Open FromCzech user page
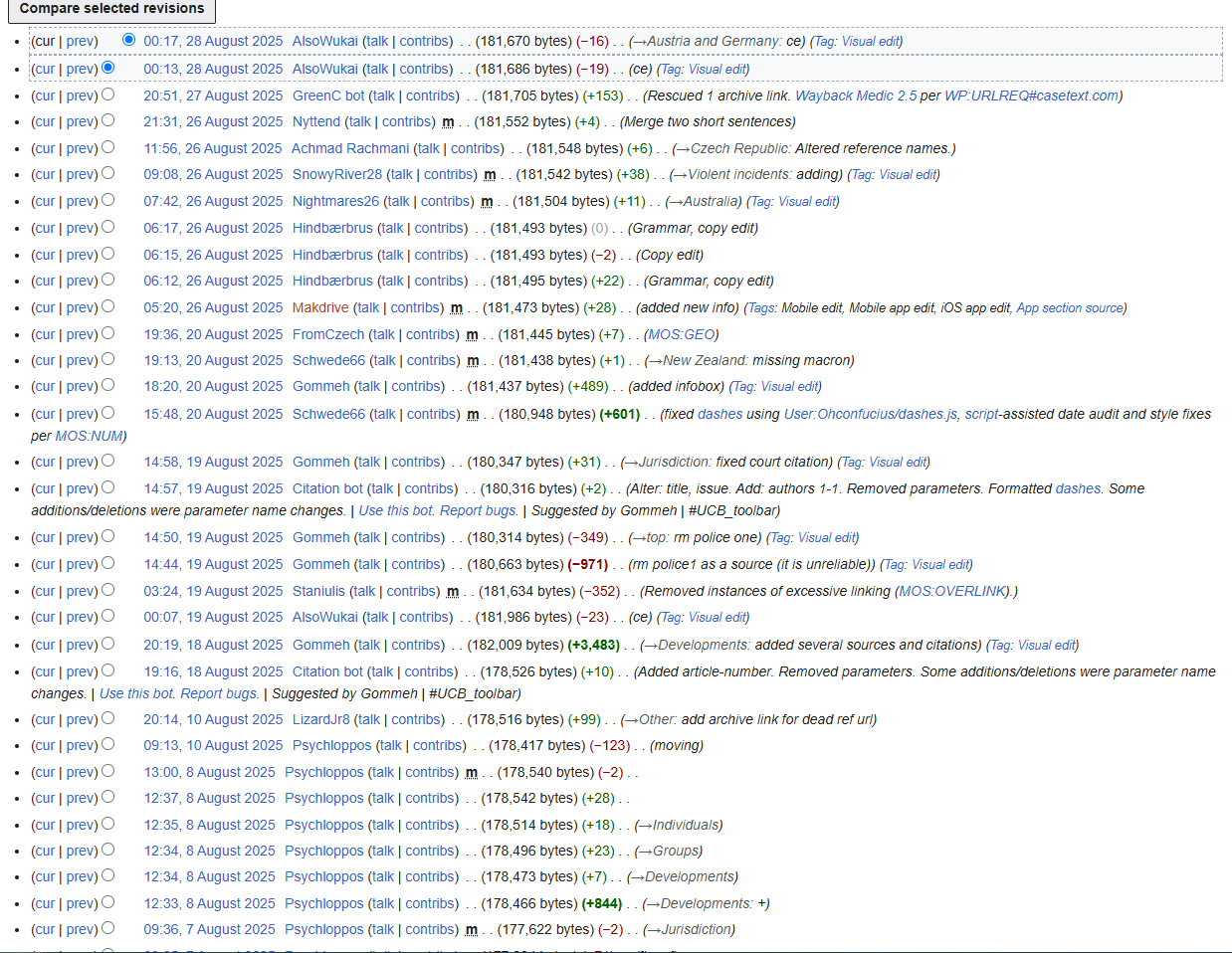Screen dimensions: 1232x953 (x=328, y=334)
